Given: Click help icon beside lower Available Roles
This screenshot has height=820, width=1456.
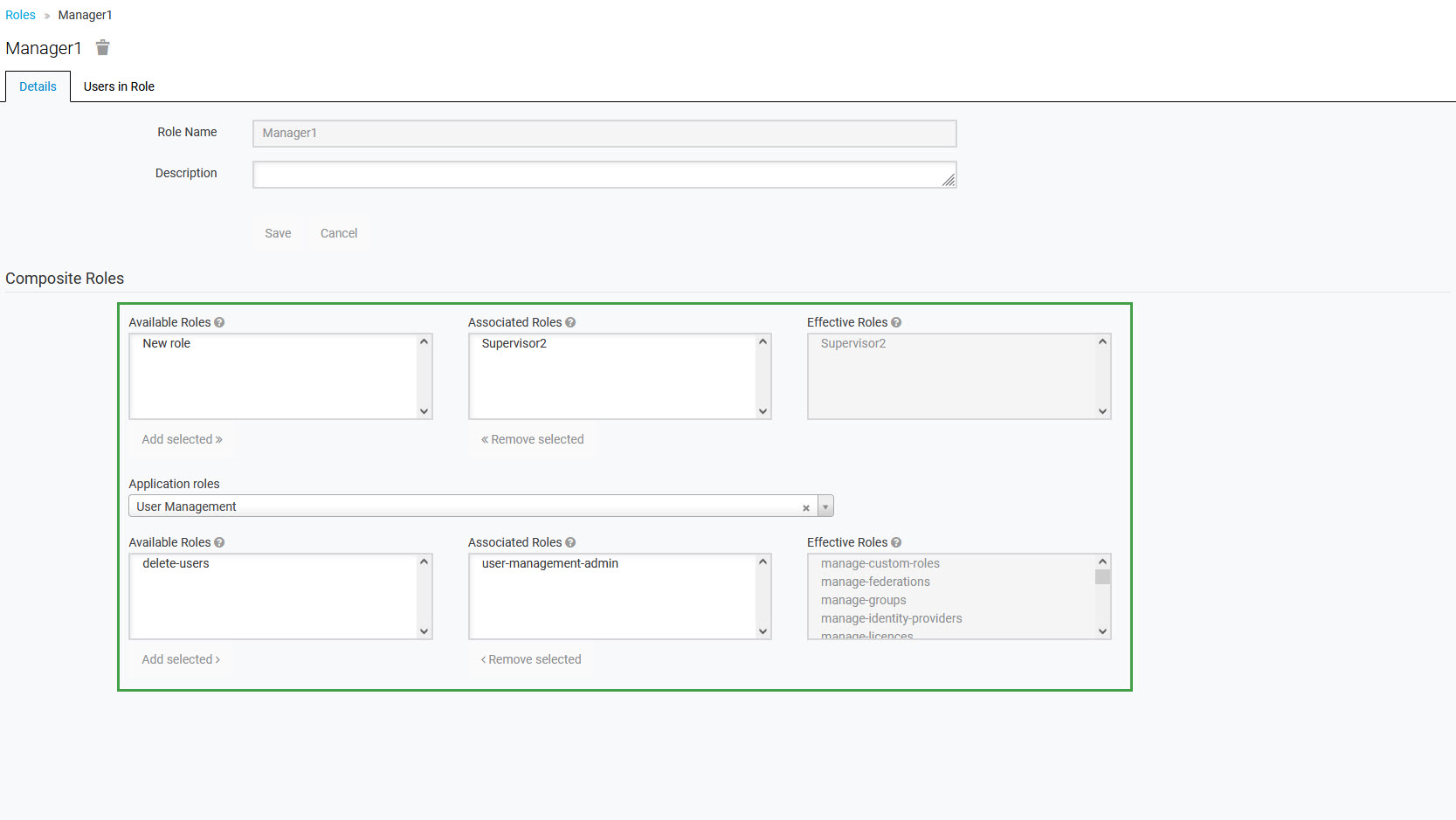Looking at the screenshot, I should pos(219,542).
